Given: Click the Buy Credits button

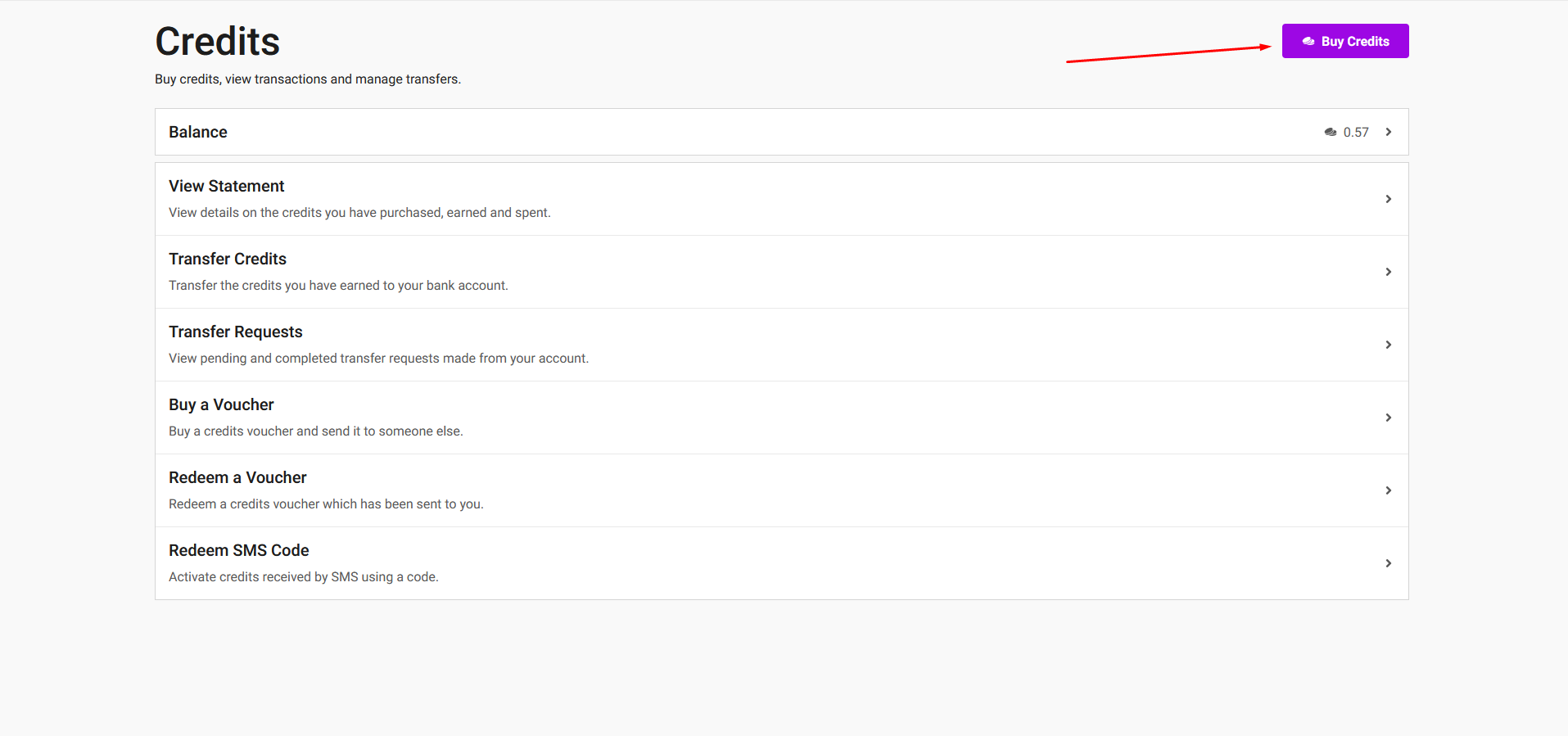Looking at the screenshot, I should pos(1345,41).
